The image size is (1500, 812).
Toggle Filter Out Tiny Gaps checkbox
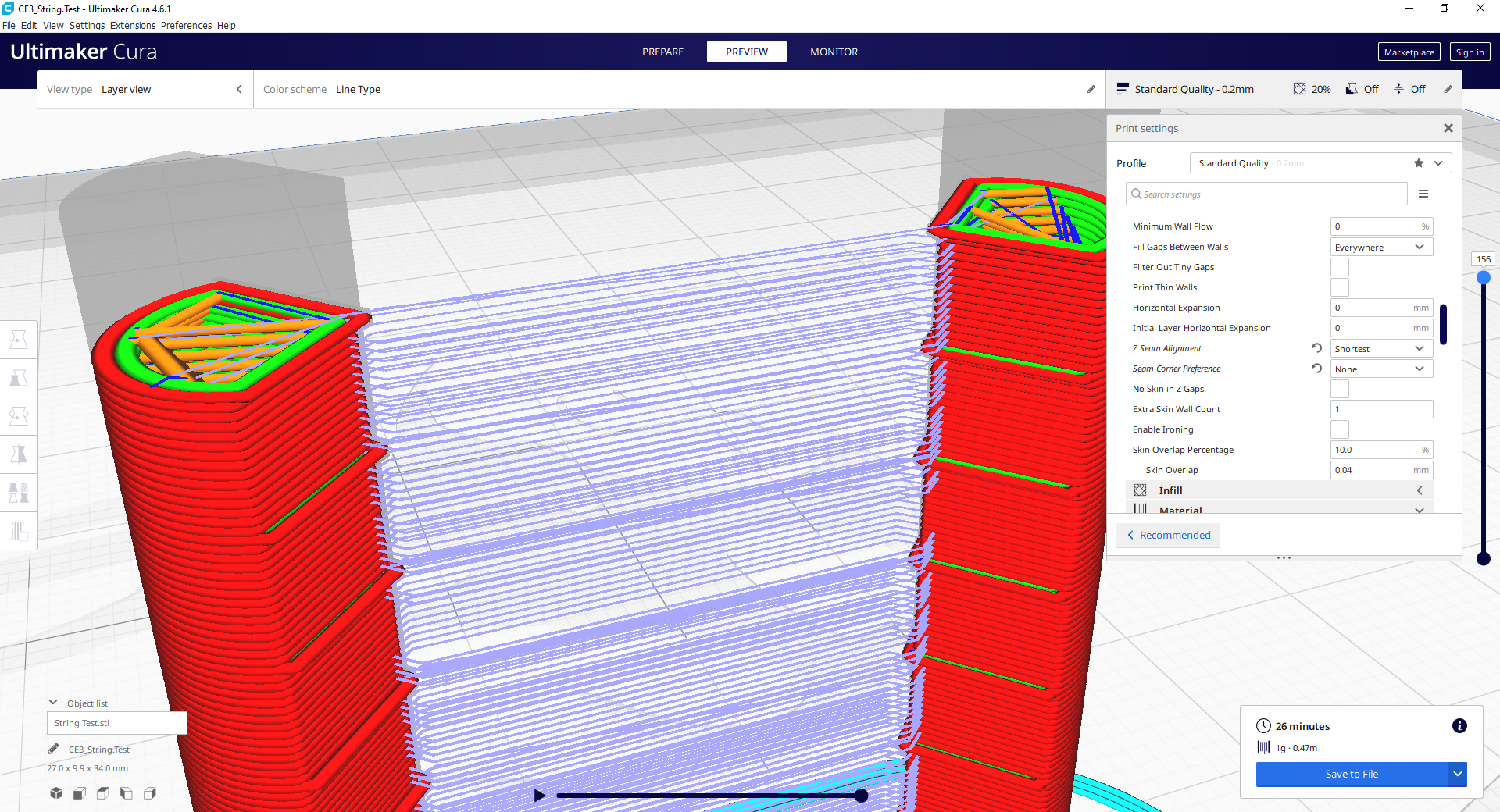point(1340,267)
